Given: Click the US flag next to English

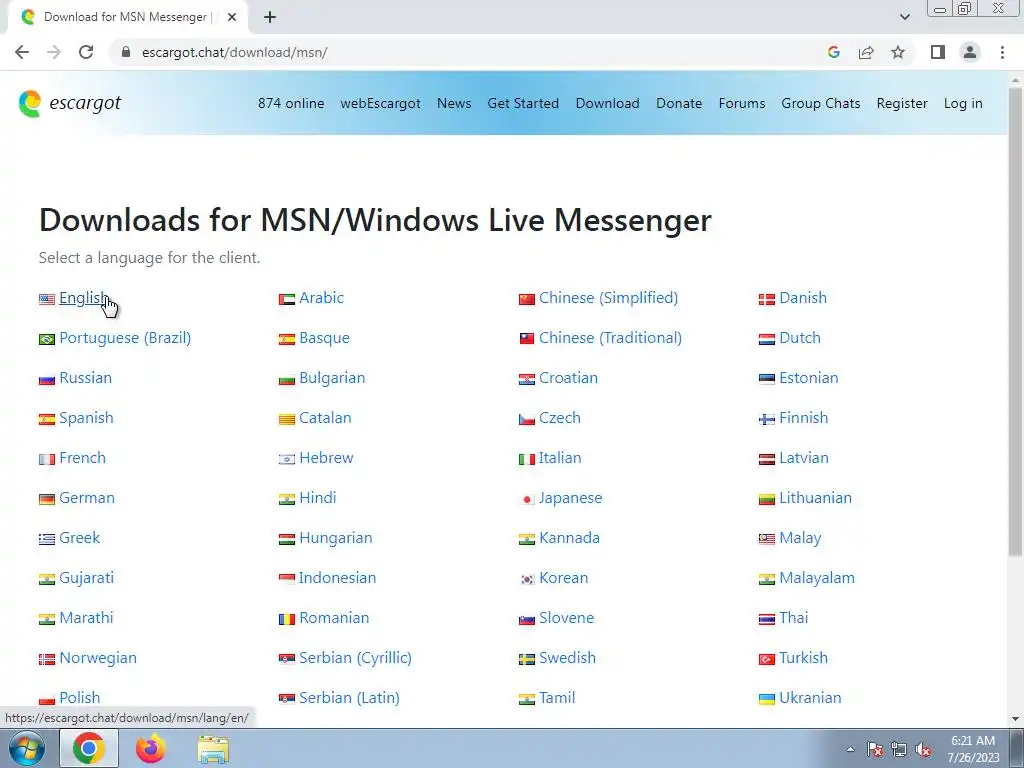Looking at the screenshot, I should tap(46, 299).
